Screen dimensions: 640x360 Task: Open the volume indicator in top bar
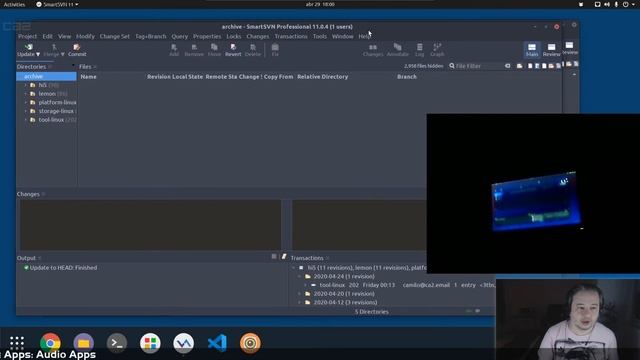(x=607, y=4)
